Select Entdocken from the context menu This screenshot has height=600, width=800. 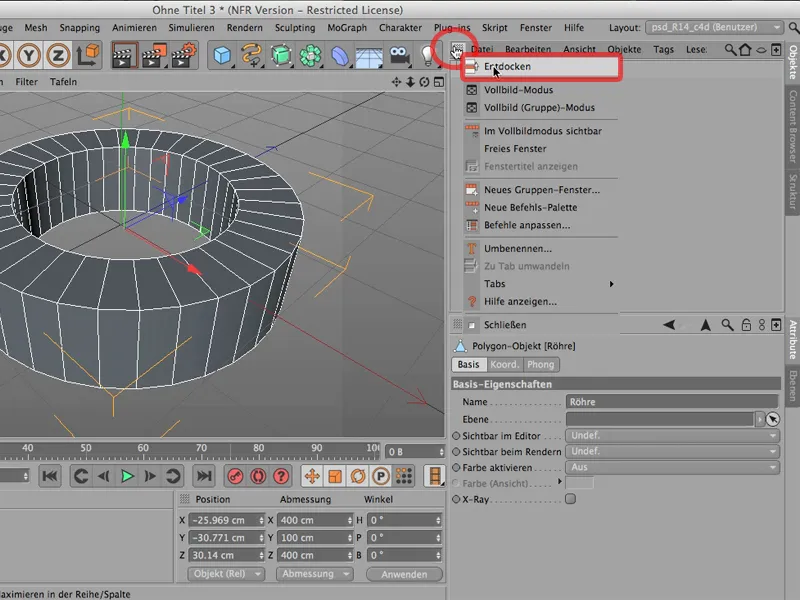coord(541,66)
